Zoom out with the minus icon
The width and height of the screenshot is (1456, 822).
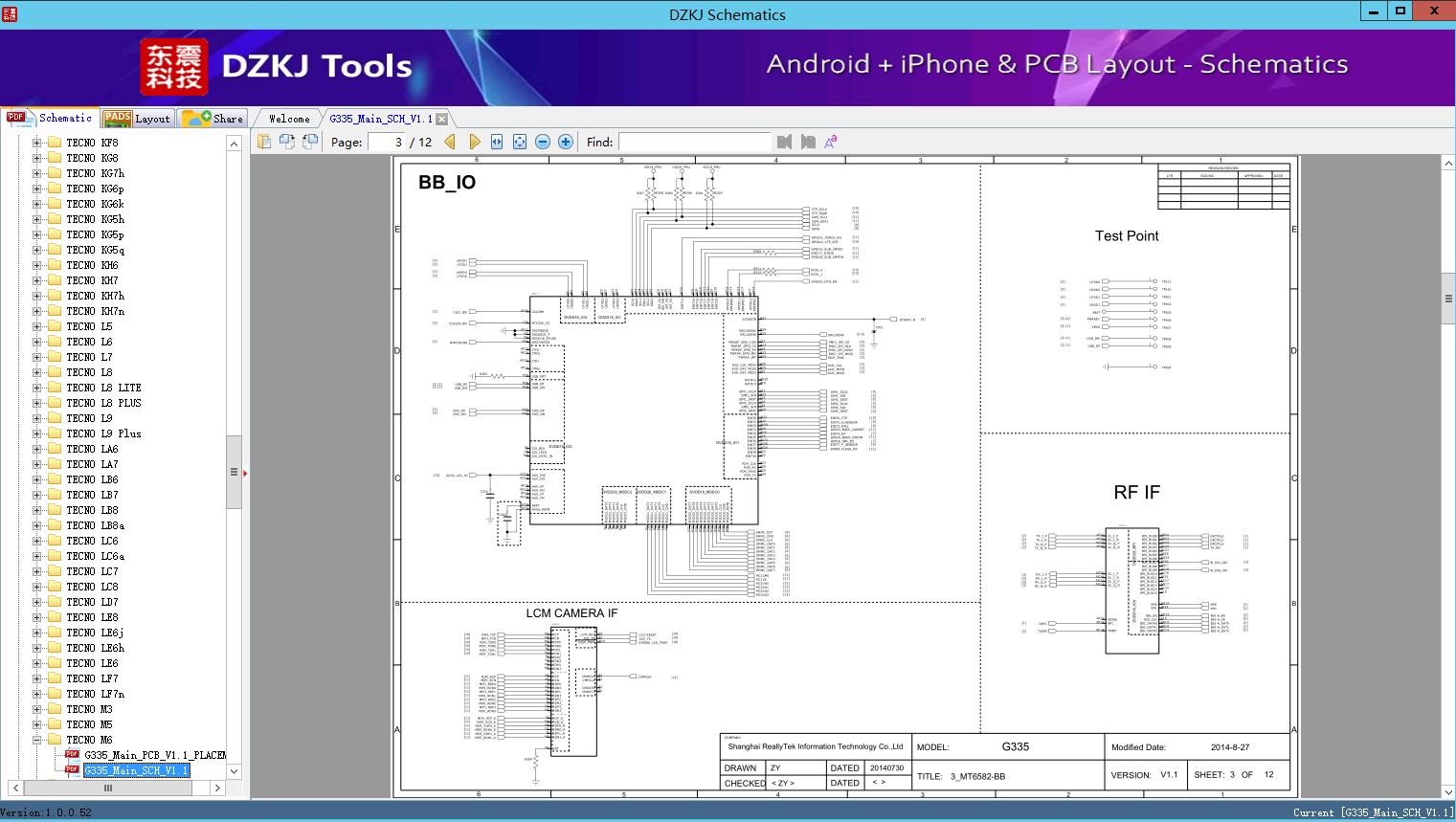543,142
